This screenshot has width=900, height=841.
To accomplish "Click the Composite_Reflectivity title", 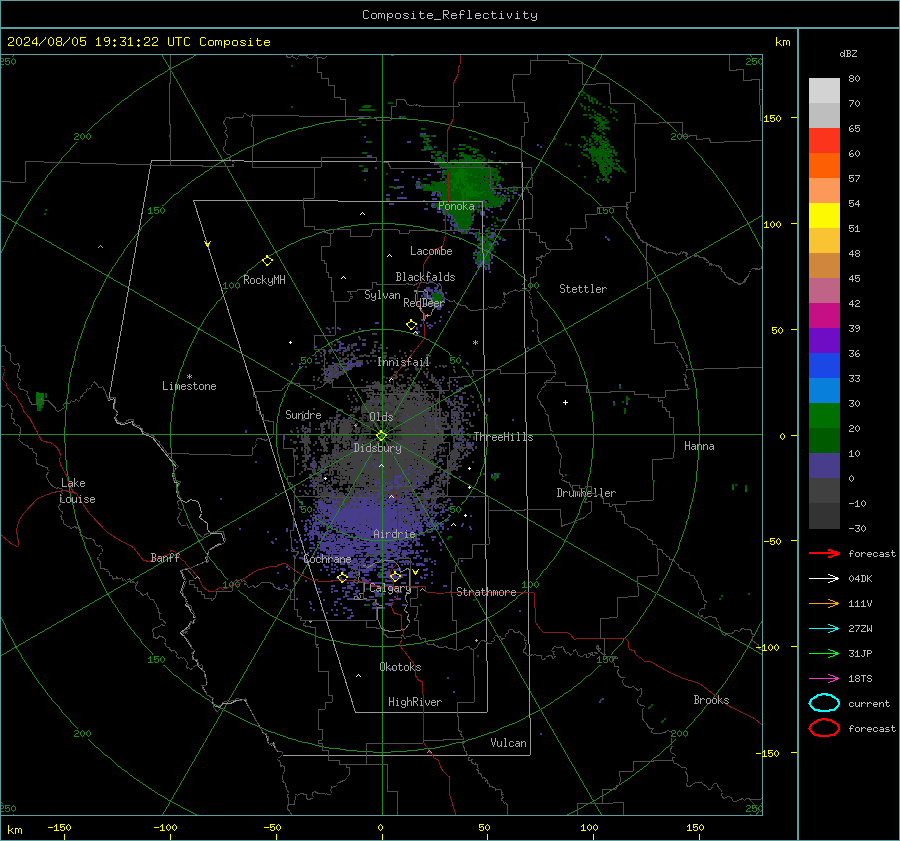I will point(449,15).
